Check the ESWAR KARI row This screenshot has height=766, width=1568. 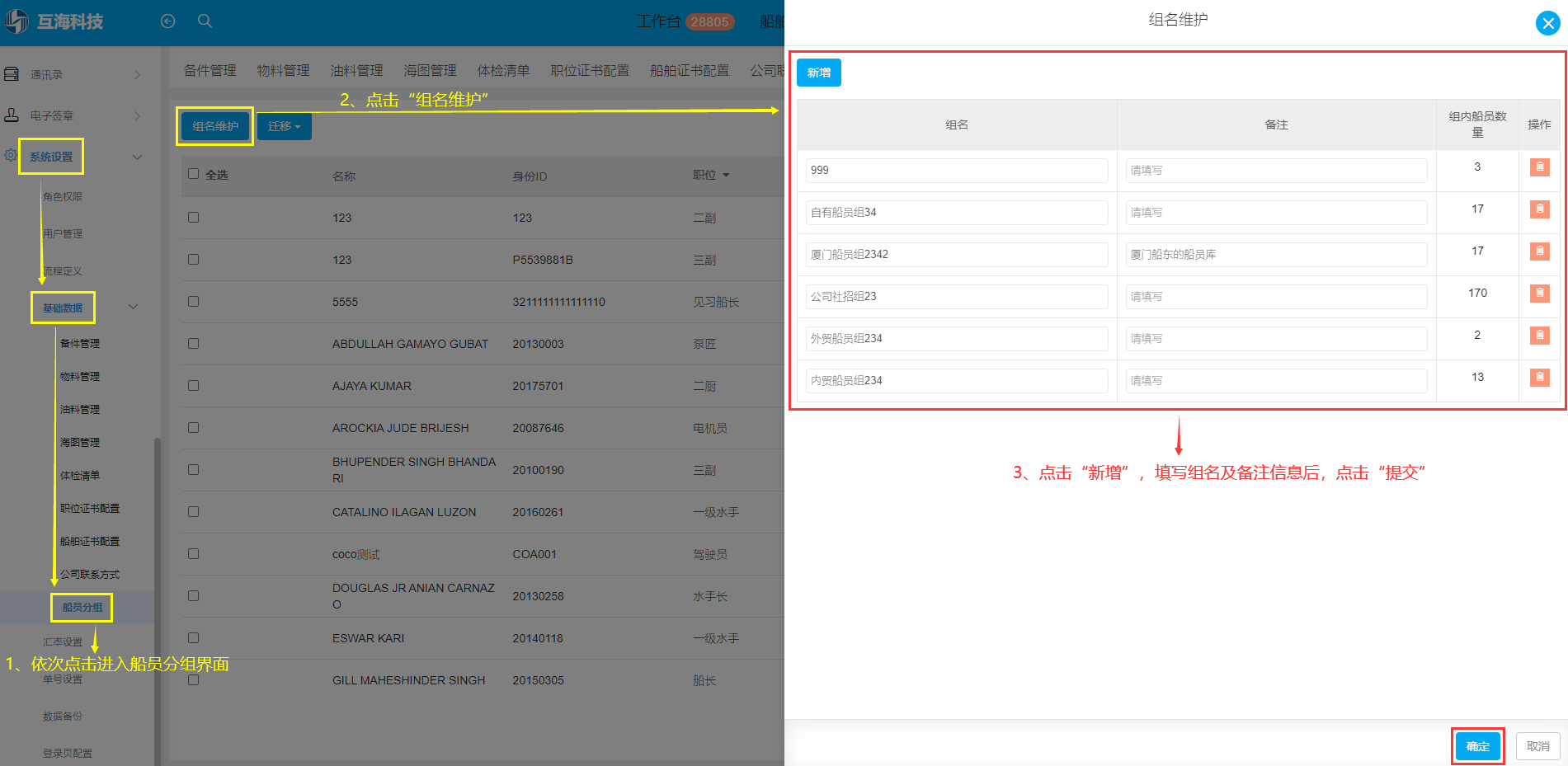click(x=193, y=637)
